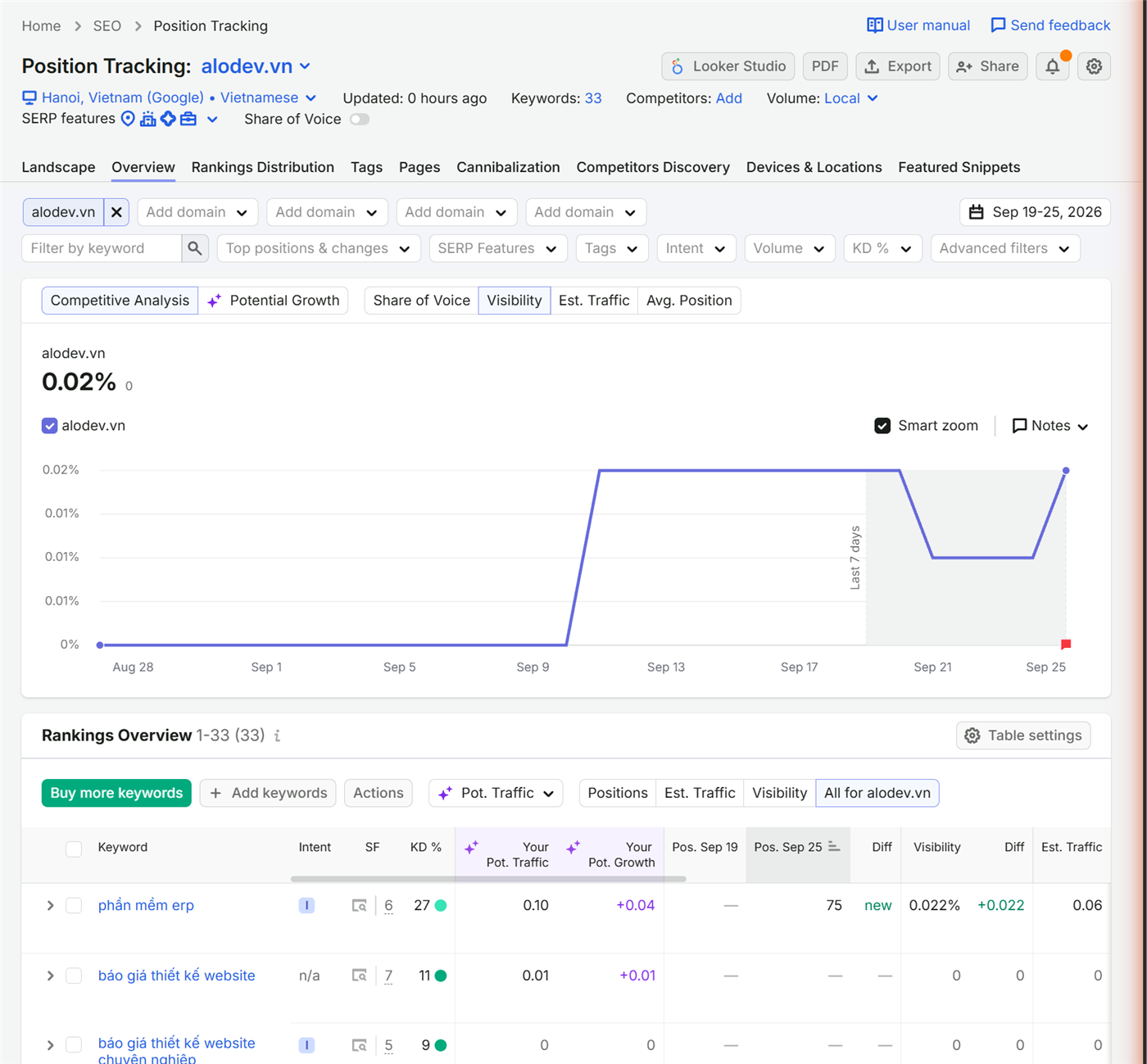Open campaign settings gear icon
The height and width of the screenshot is (1064, 1147).
coord(1094,66)
